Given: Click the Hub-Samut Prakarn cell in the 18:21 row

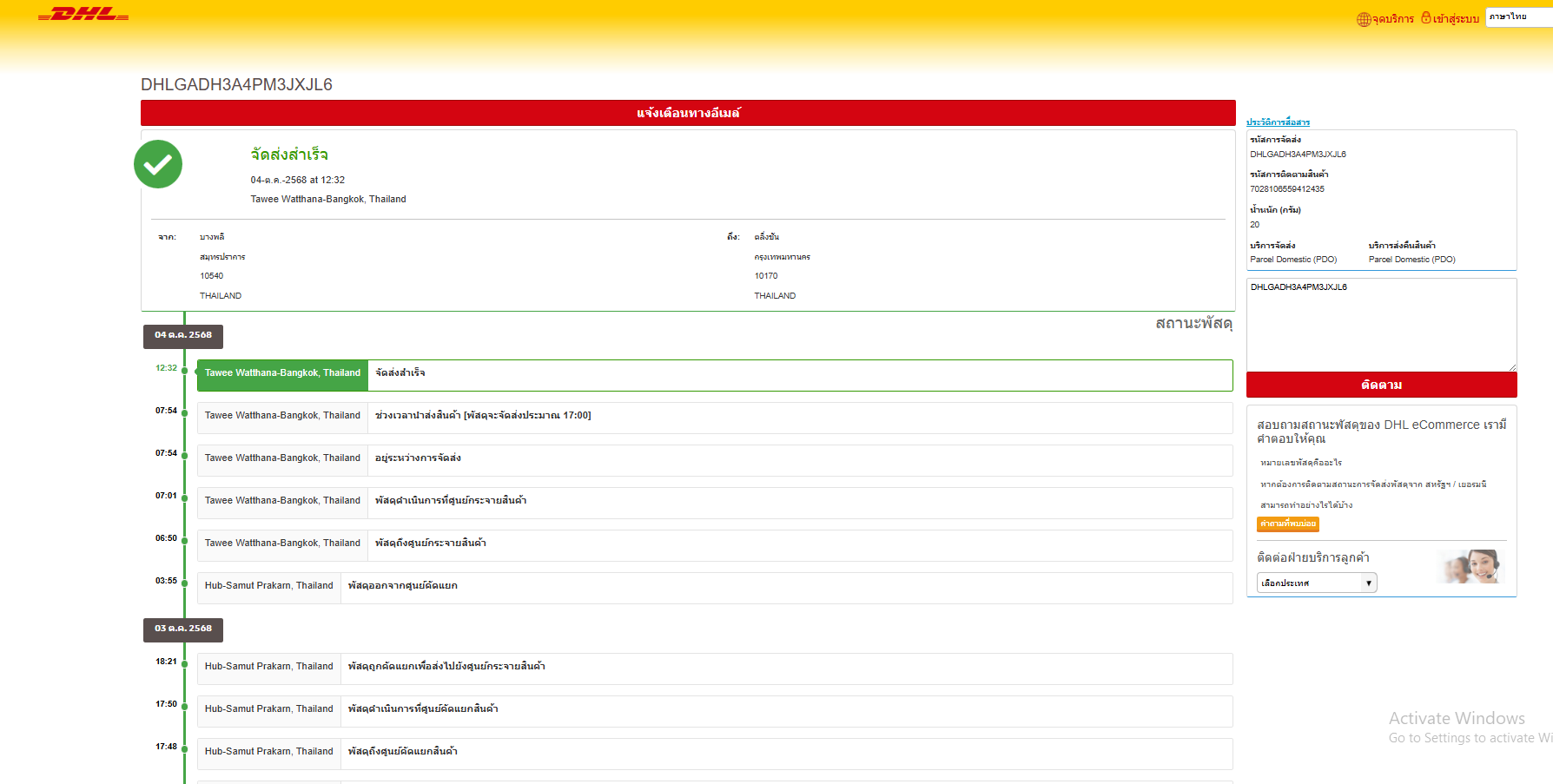Looking at the screenshot, I should 269,669.
